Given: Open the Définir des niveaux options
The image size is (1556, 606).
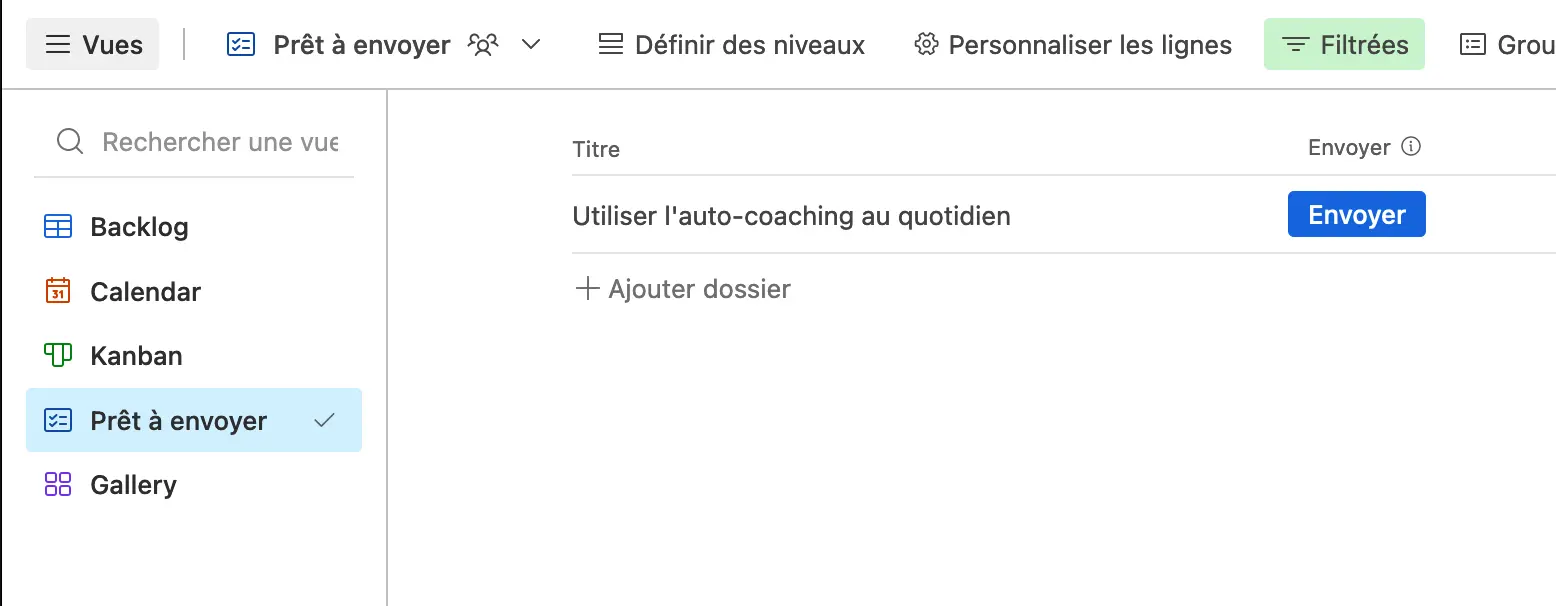Looking at the screenshot, I should coord(731,45).
